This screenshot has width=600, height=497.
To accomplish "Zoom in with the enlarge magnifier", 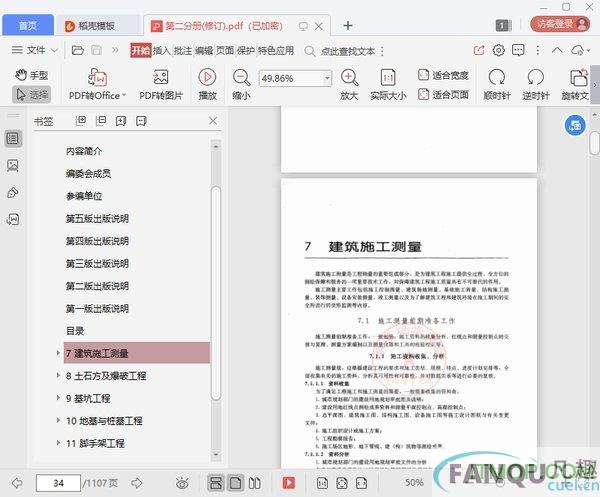I will (x=349, y=85).
